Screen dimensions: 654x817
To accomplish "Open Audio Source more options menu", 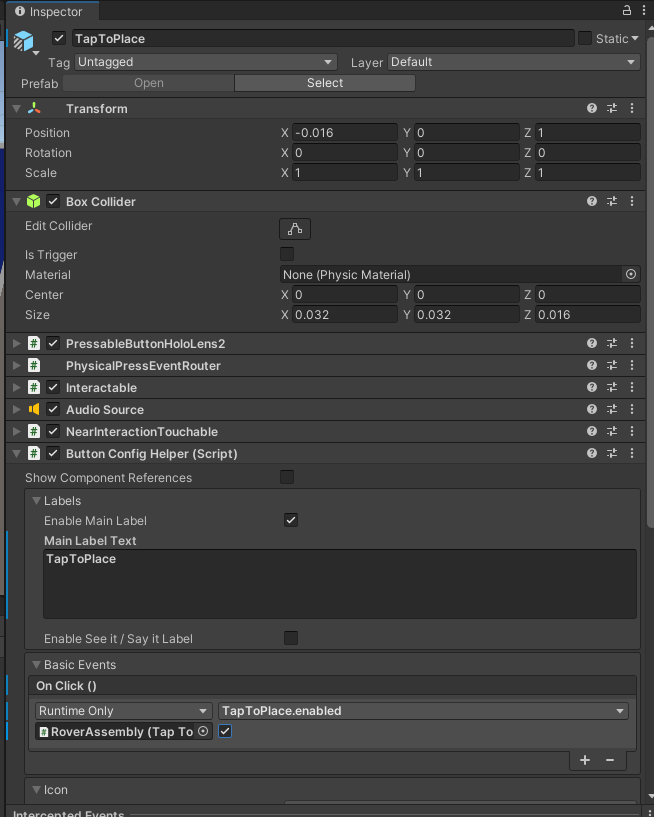I will (632, 409).
